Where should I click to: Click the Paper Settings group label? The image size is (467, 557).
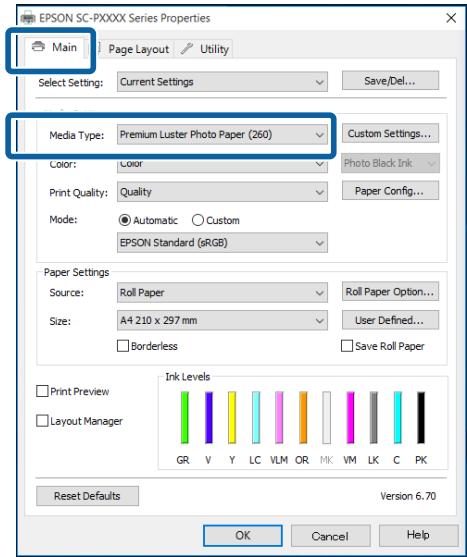pos(76,272)
